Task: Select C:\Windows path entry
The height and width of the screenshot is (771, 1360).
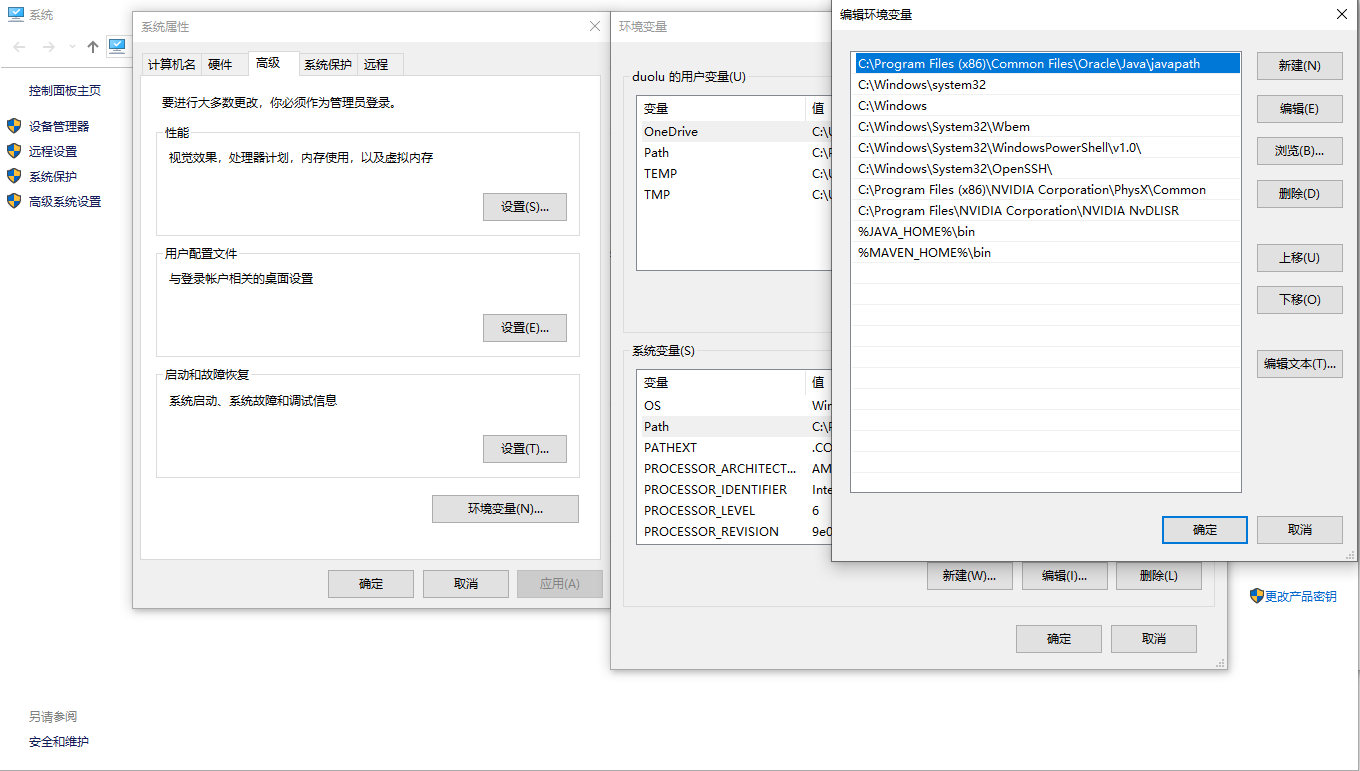Action: point(1046,105)
